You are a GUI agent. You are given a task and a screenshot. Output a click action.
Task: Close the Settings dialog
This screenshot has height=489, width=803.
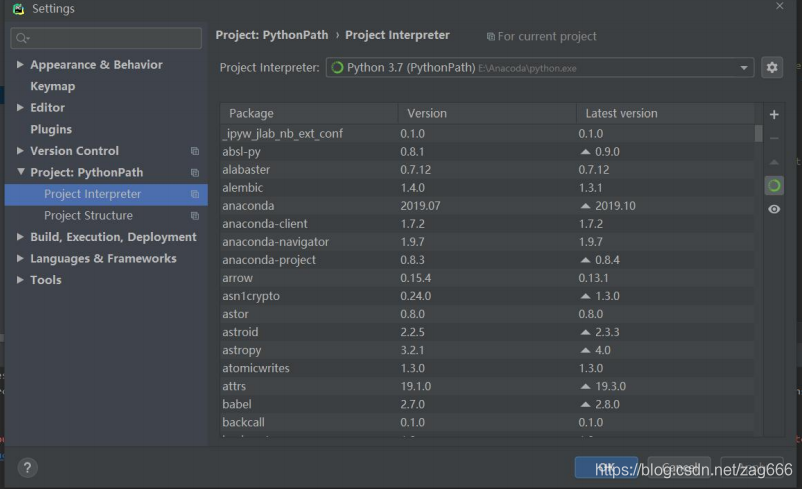pyautogui.click(x=779, y=6)
